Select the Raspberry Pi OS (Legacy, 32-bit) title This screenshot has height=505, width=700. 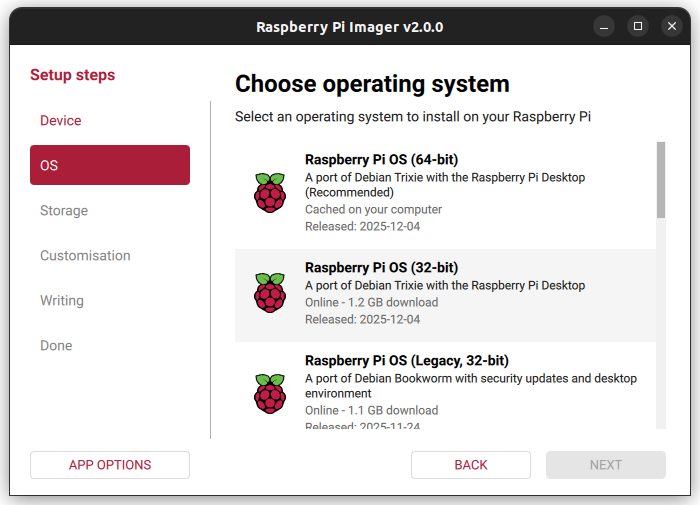[x=408, y=360]
